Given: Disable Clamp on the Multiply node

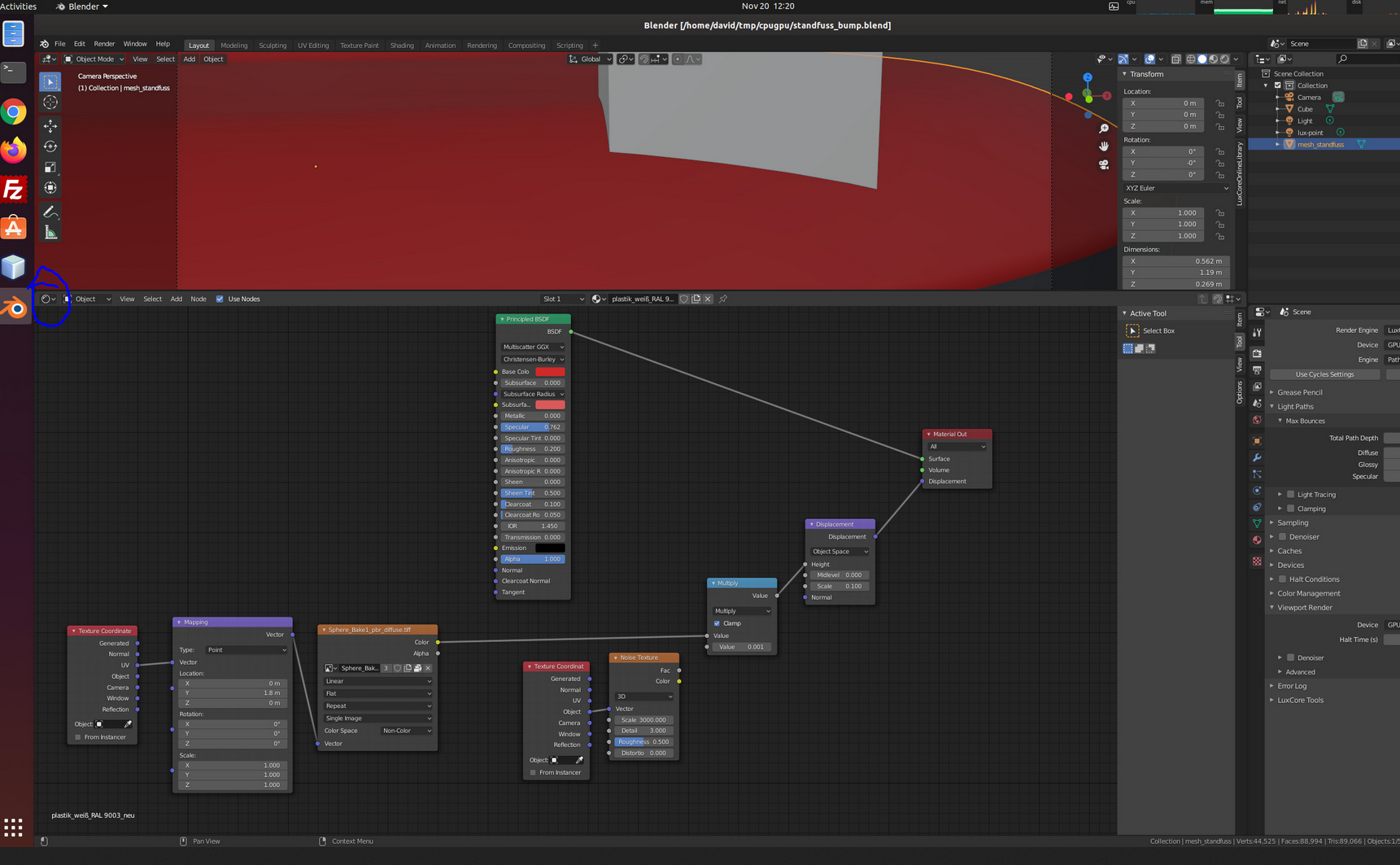Looking at the screenshot, I should pos(717,623).
